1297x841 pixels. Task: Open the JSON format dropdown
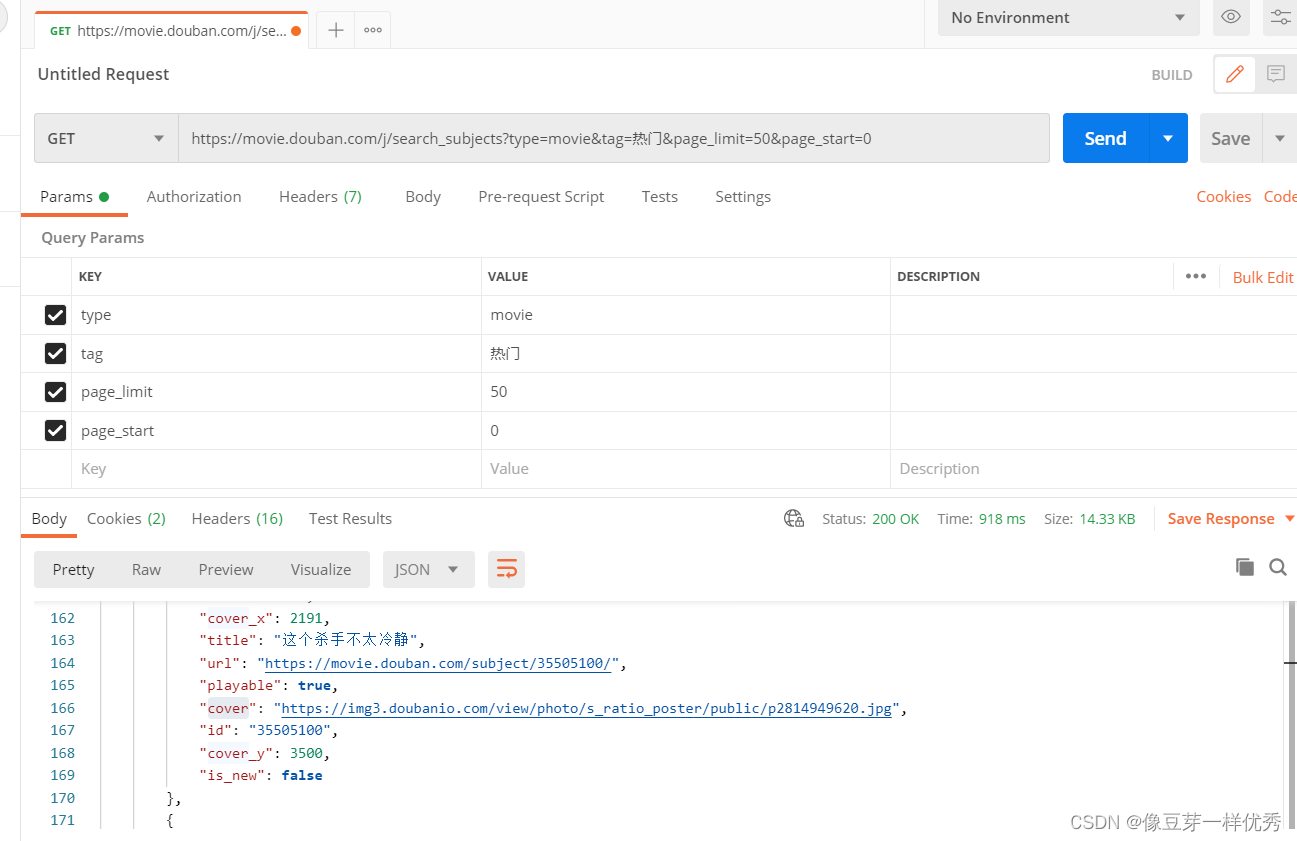tap(427, 569)
